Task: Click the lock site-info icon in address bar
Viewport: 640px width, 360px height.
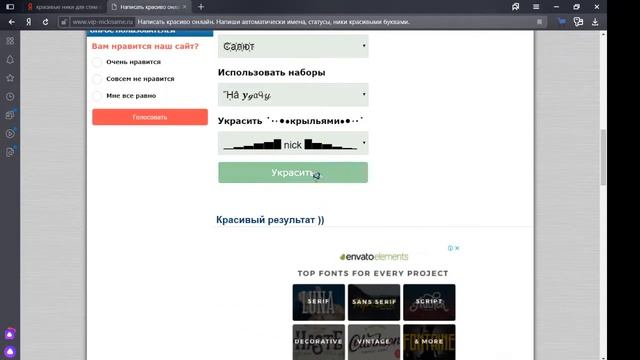Action: (63, 22)
